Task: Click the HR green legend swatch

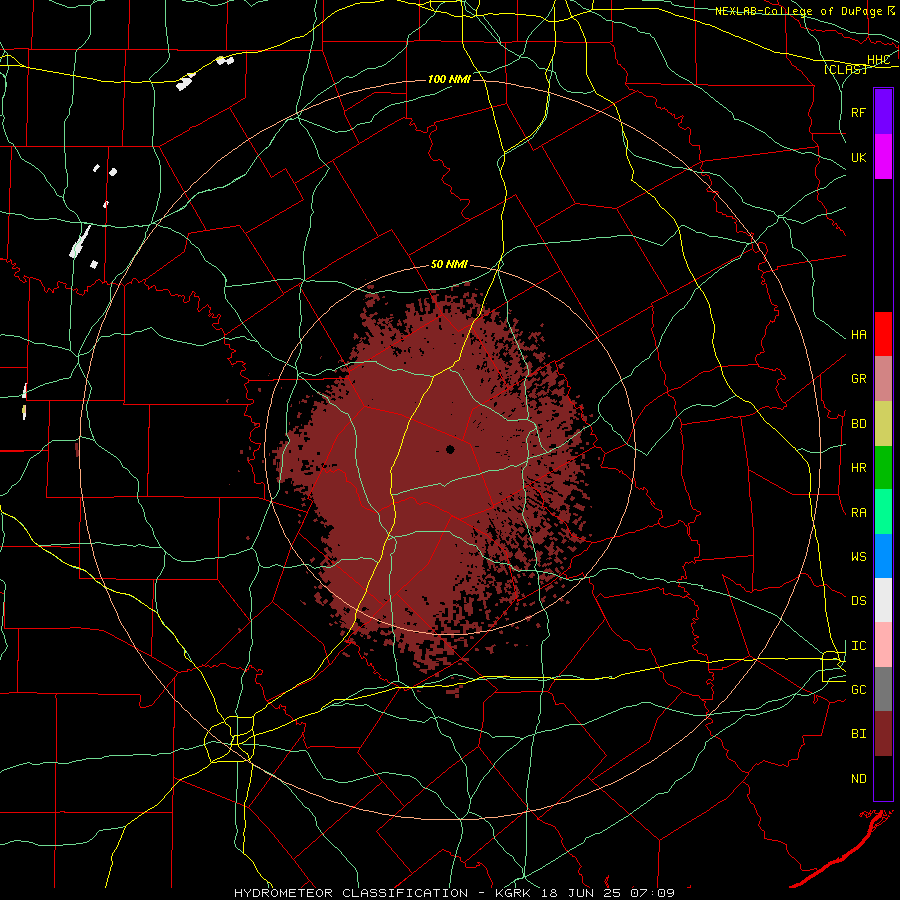Action: point(883,467)
